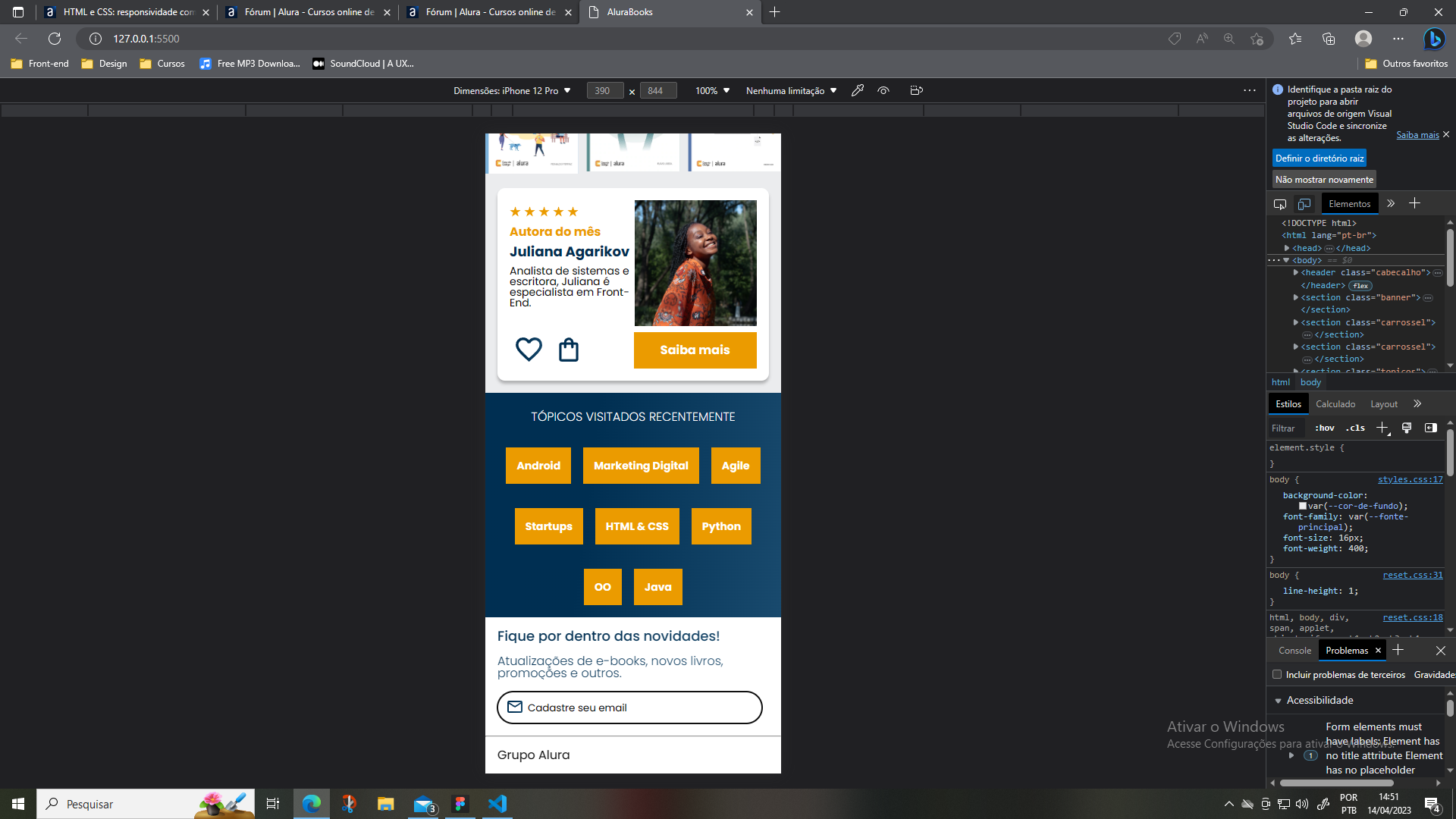Image resolution: width=1456 pixels, height=819 pixels.
Task: Close the Problemas drawer tab
Action: (1378, 651)
